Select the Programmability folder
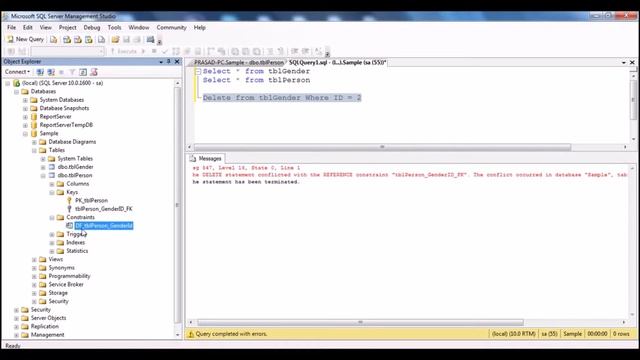 69,276
